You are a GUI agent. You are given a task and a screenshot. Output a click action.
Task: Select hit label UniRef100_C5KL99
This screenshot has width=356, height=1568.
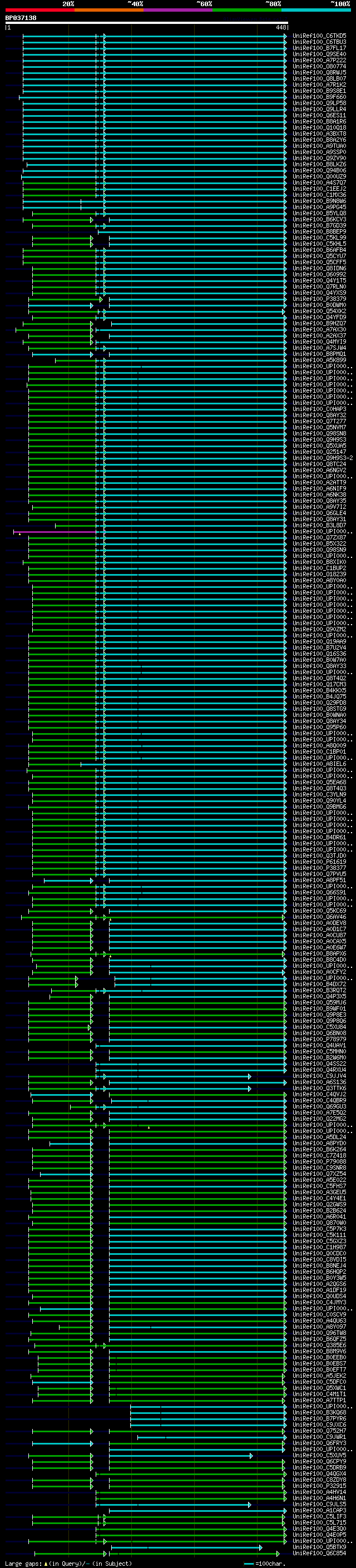point(319,238)
